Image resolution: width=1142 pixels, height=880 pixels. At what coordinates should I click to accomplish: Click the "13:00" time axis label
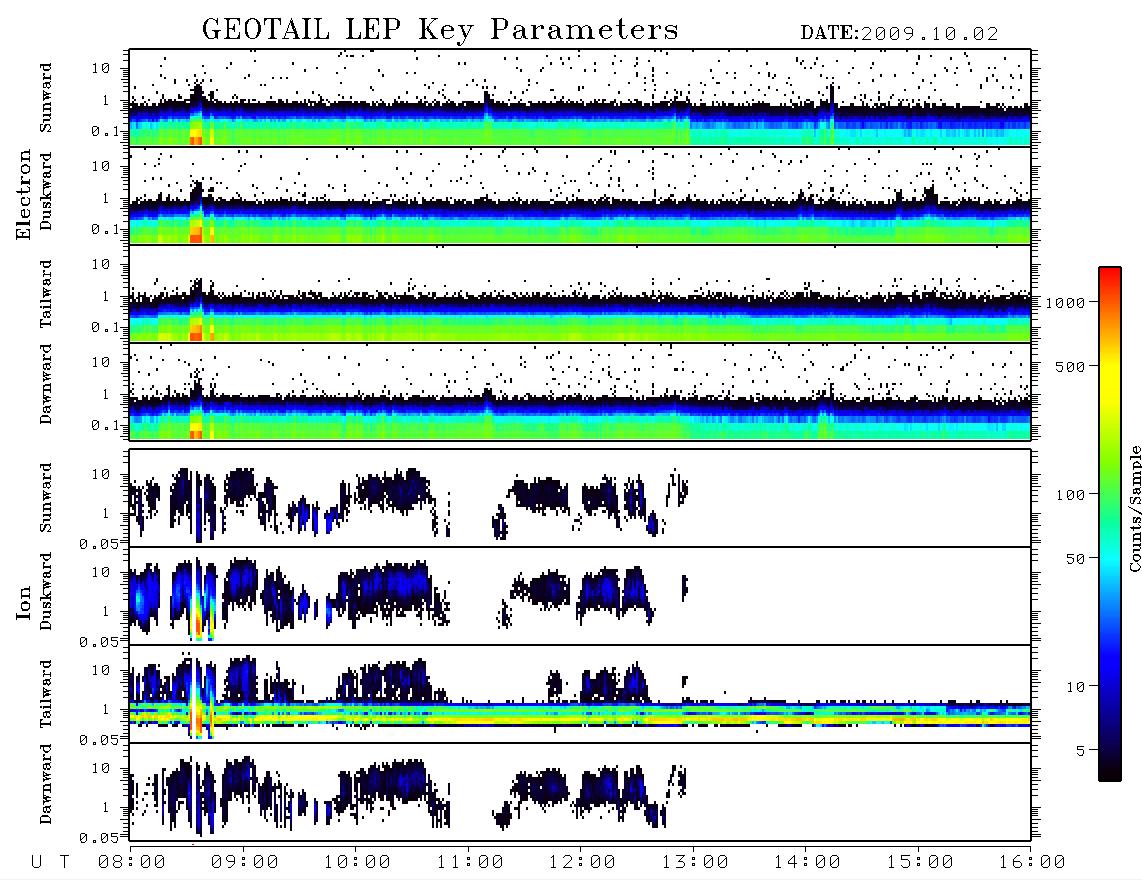(x=695, y=863)
